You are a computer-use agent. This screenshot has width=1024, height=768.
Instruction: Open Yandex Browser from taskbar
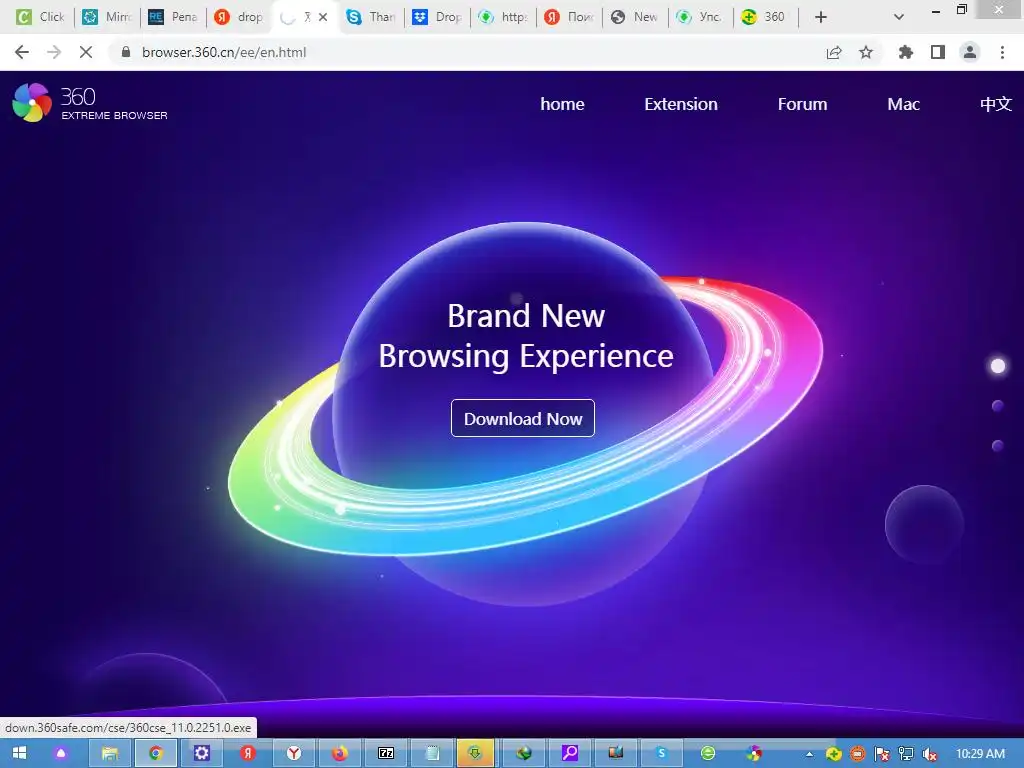(294, 754)
